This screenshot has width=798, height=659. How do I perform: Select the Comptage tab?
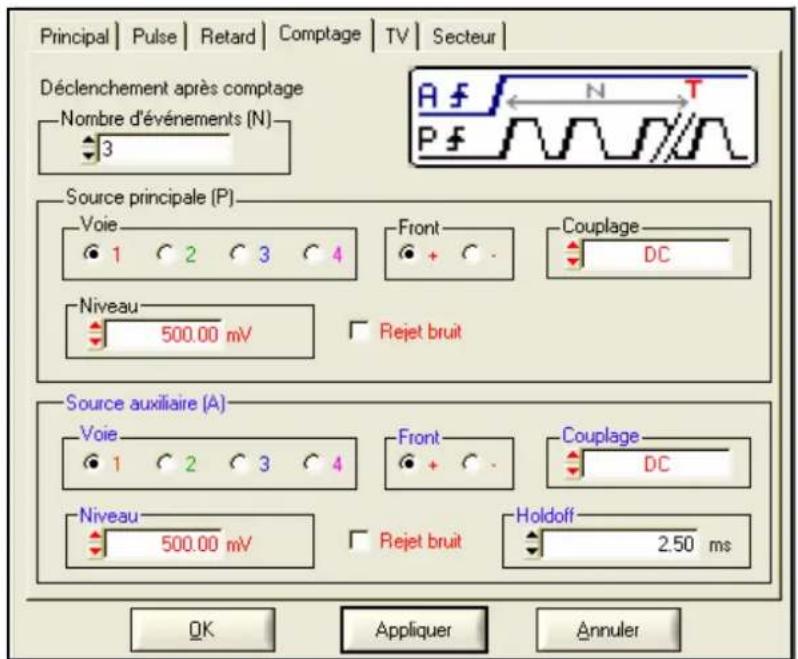click(320, 35)
